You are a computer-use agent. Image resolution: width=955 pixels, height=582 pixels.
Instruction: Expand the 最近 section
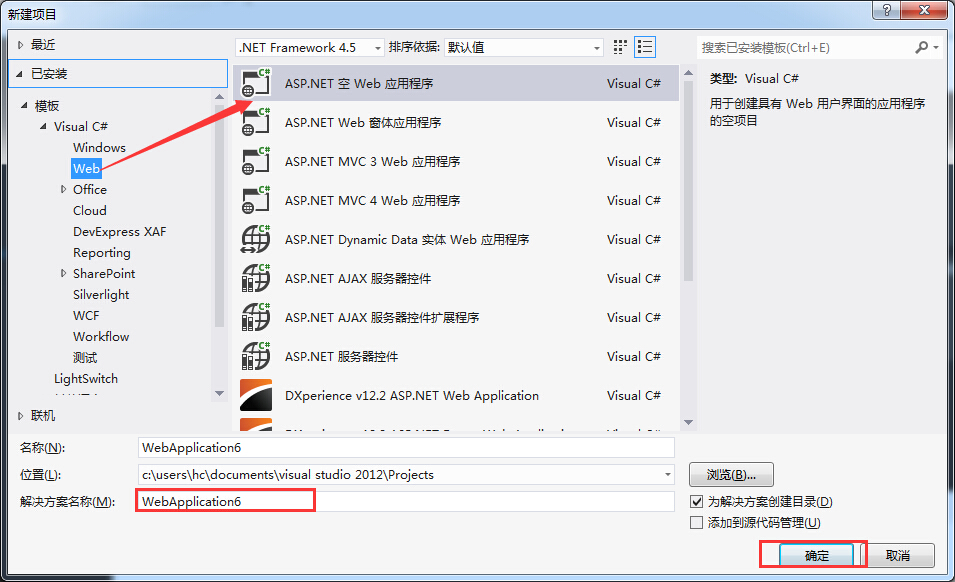20,44
